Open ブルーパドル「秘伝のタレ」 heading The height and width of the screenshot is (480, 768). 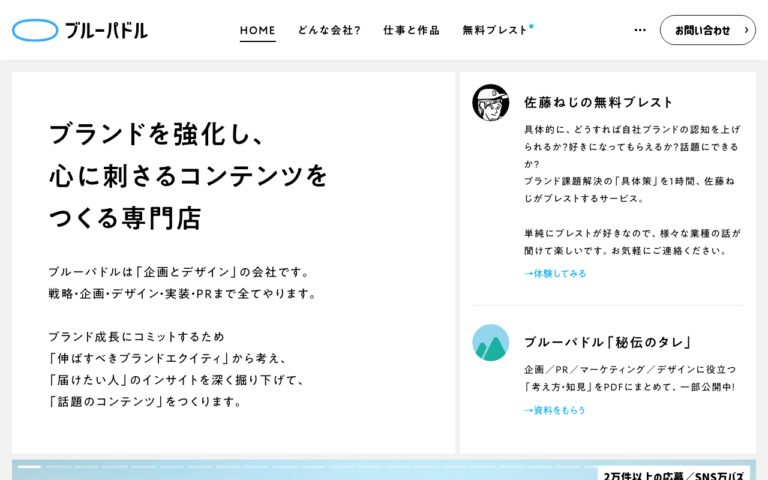click(x=608, y=342)
